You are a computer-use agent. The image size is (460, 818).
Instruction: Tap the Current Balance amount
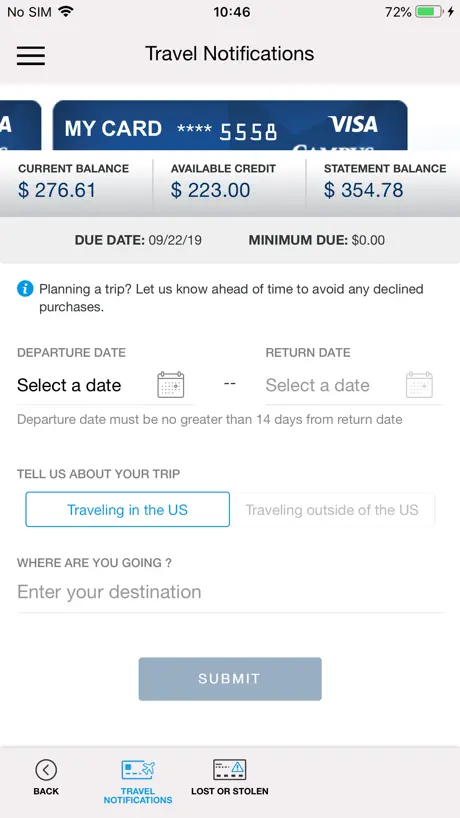tap(57, 190)
